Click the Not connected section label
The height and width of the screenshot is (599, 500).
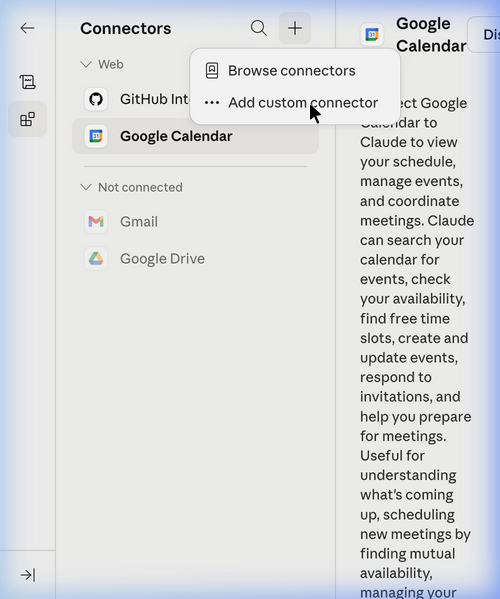click(140, 187)
